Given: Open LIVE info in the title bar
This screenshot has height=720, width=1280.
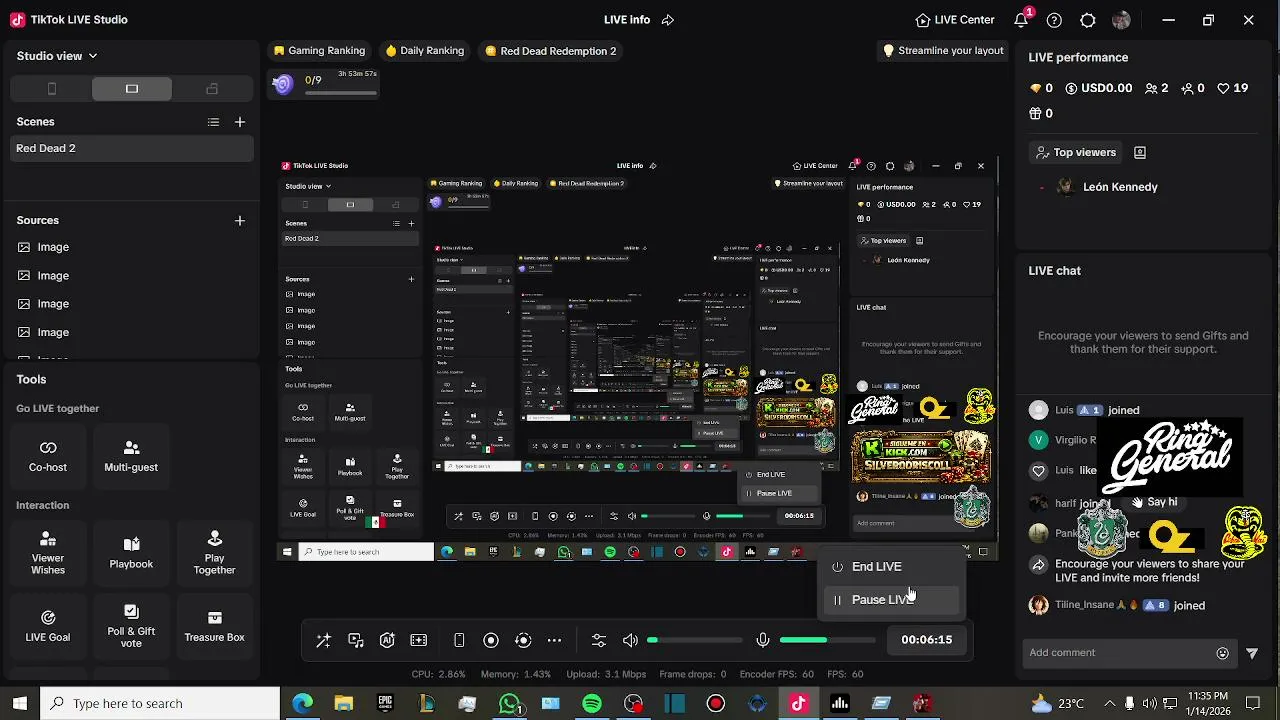Looking at the screenshot, I should tap(627, 20).
